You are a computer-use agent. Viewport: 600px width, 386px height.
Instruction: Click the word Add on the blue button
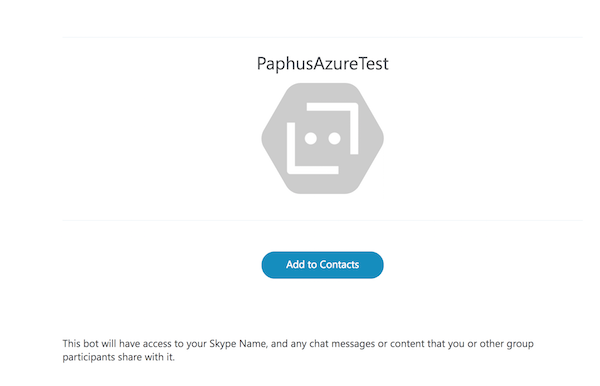[x=295, y=265]
